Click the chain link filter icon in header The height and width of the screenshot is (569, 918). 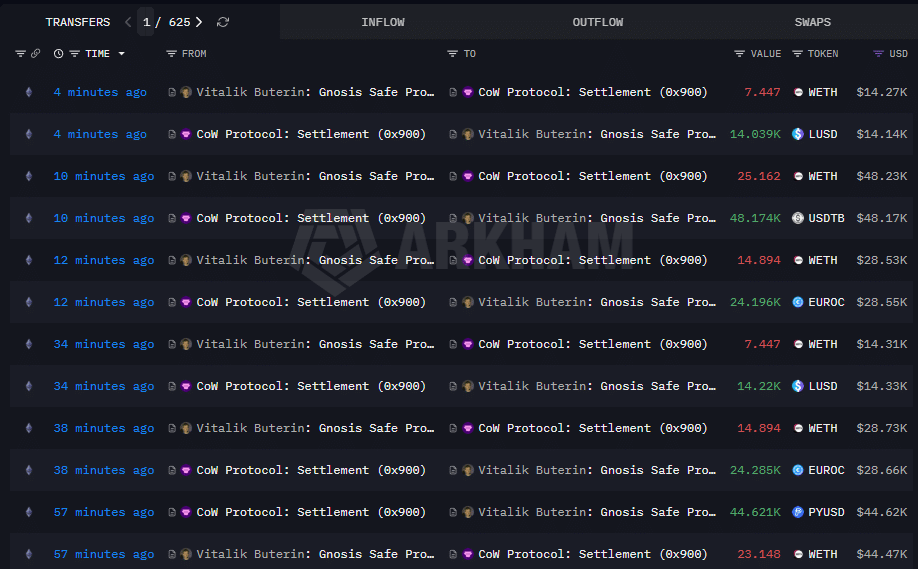click(x=36, y=54)
